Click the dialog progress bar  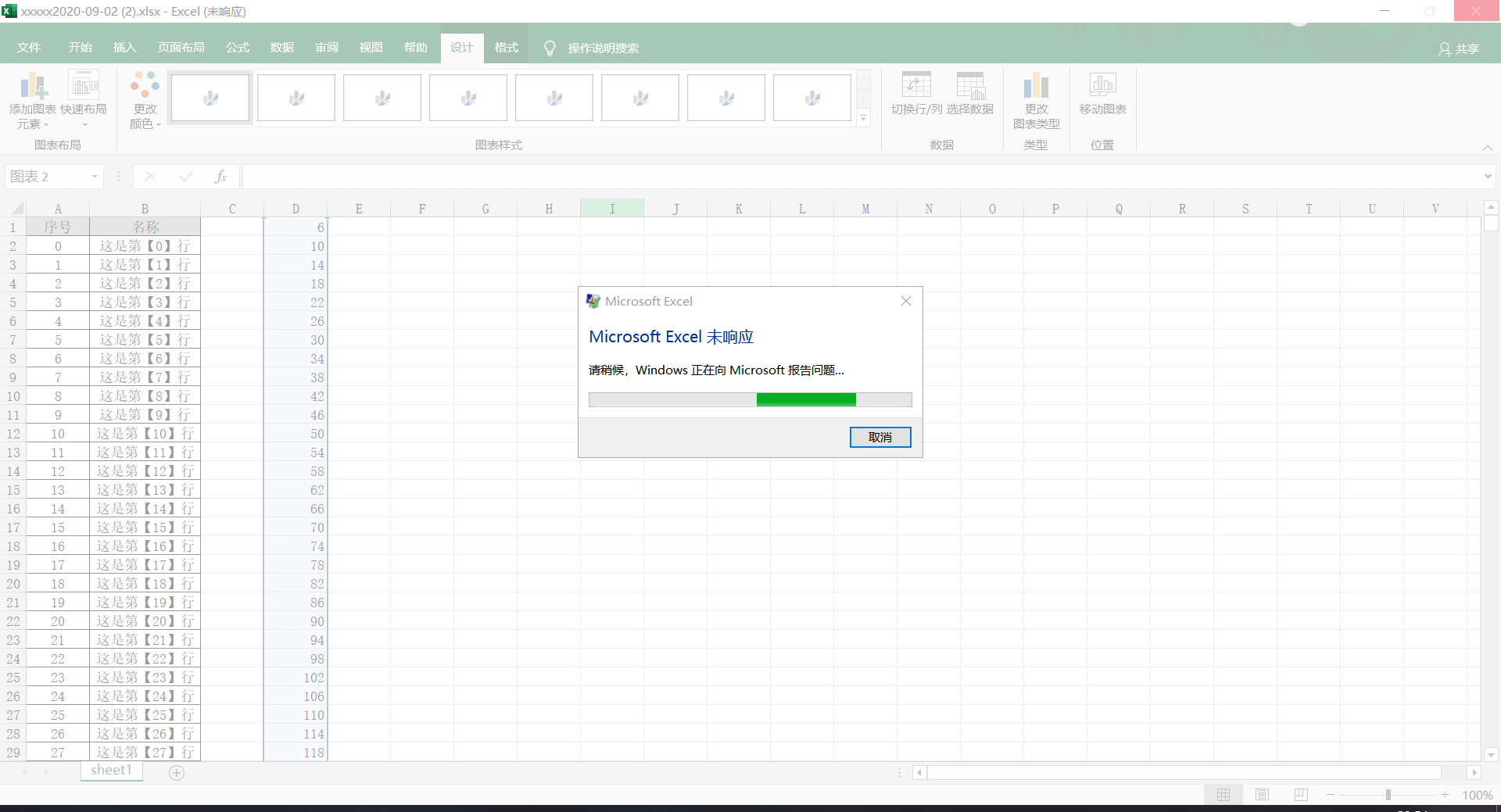[x=750, y=400]
